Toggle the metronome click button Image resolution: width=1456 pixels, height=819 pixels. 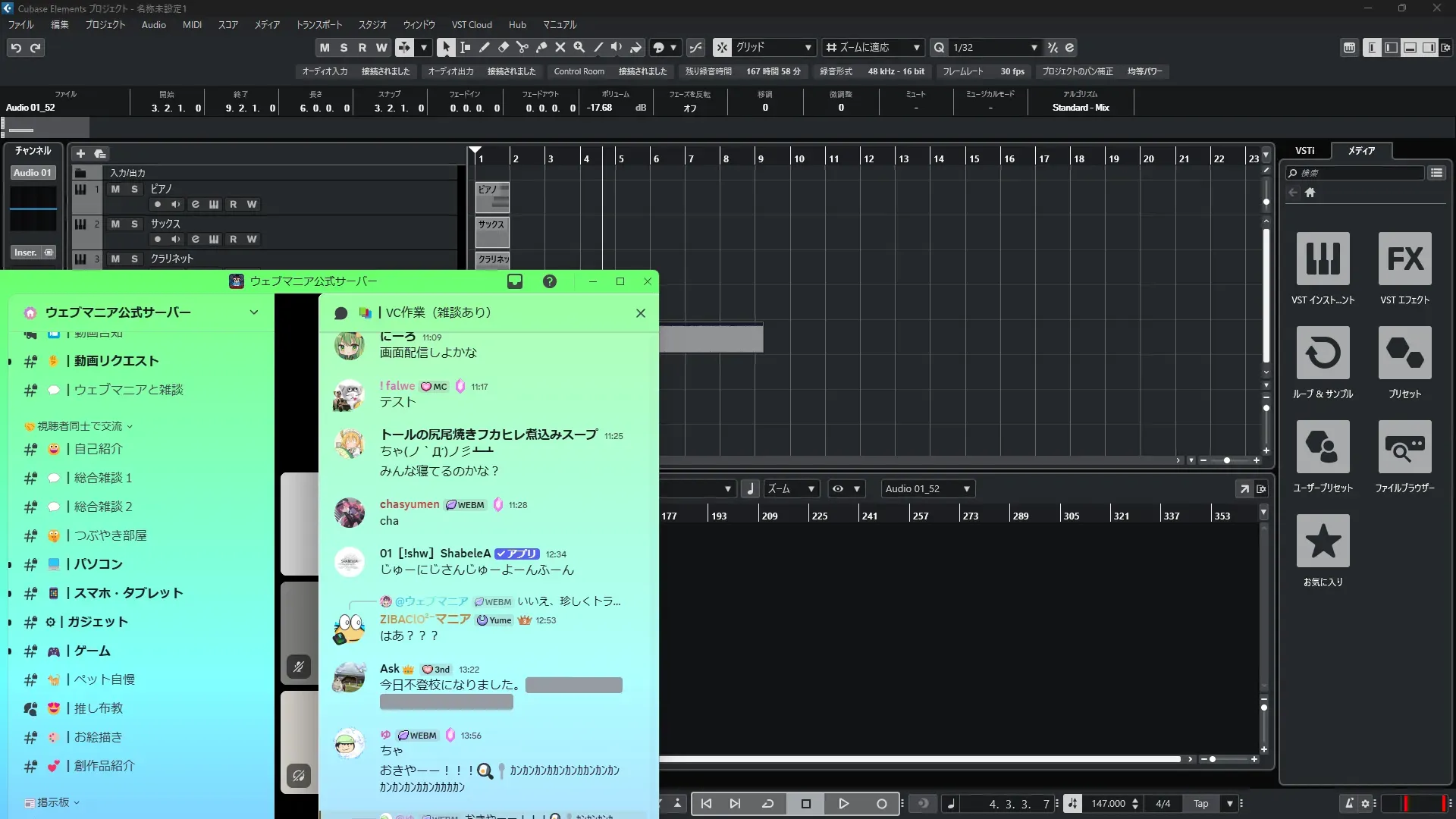(1349, 804)
